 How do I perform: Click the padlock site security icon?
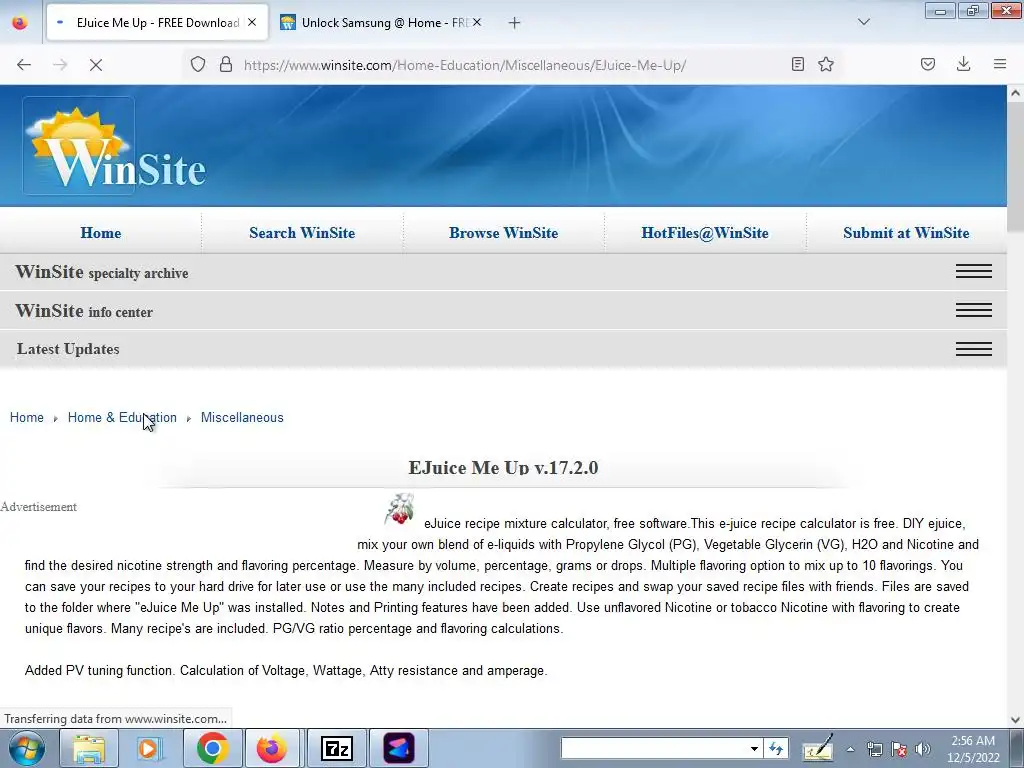coord(226,64)
